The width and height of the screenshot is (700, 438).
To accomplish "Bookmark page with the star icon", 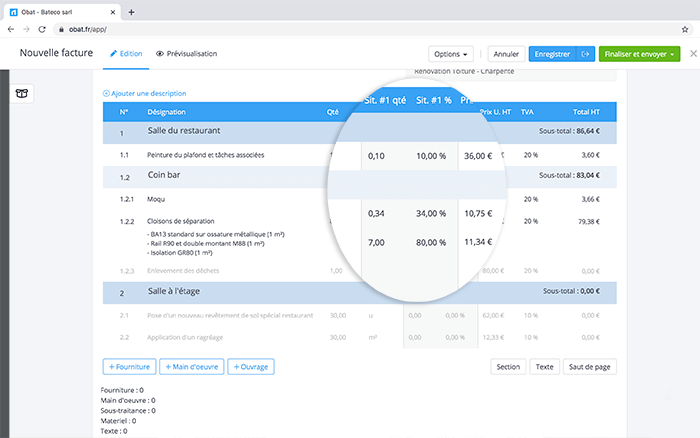I will click(685, 29).
